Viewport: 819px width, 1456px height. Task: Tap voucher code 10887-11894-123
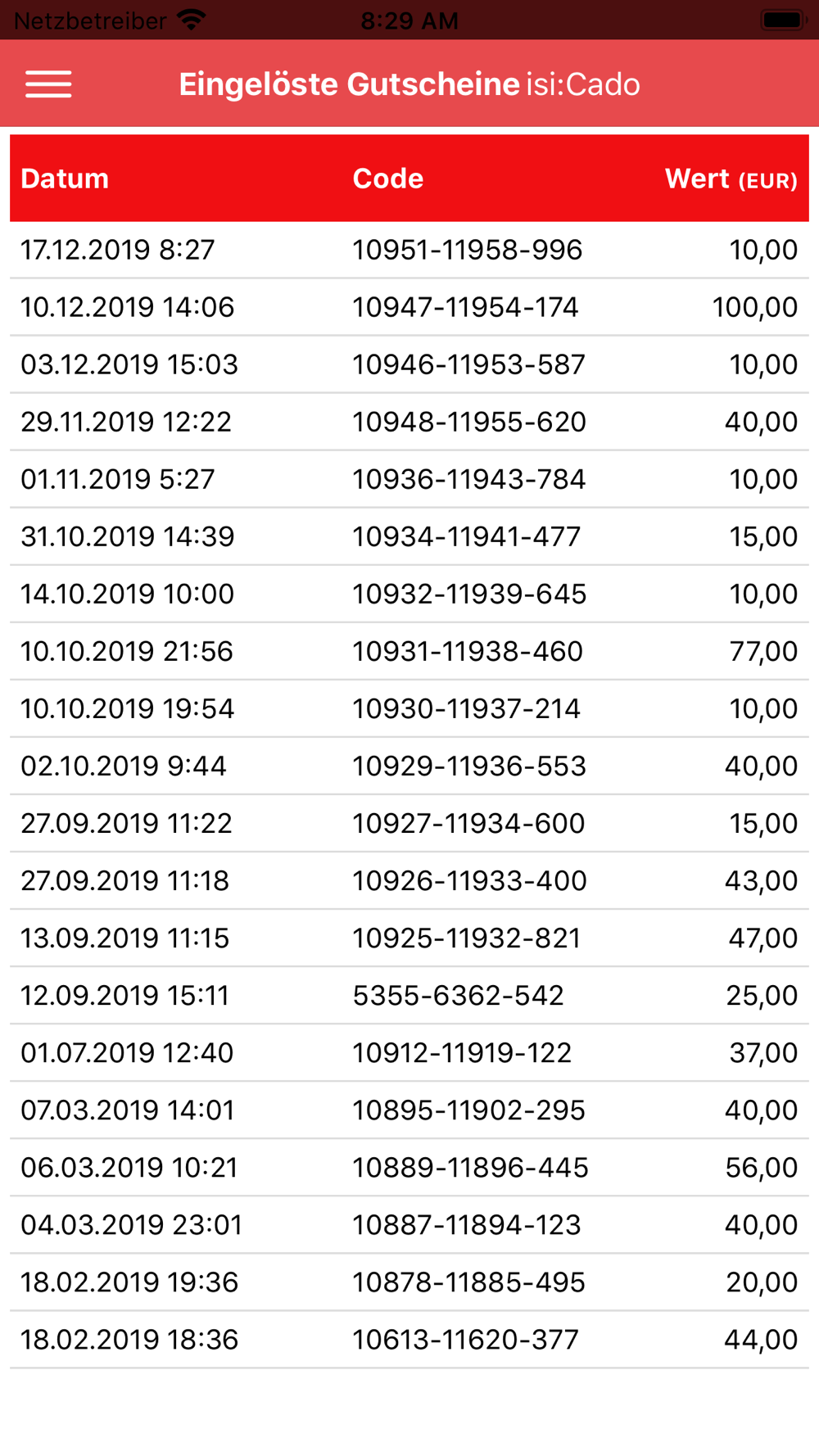point(466,1224)
